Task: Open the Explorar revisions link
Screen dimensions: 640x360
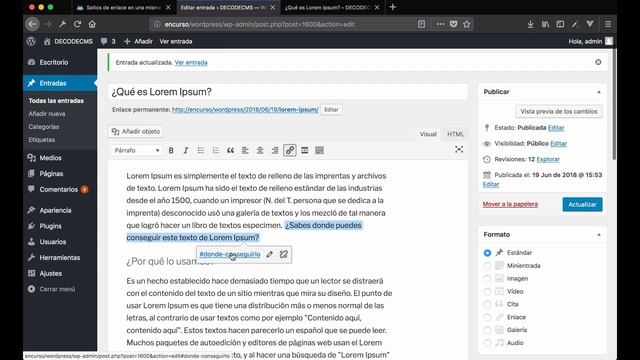Action: (548, 159)
